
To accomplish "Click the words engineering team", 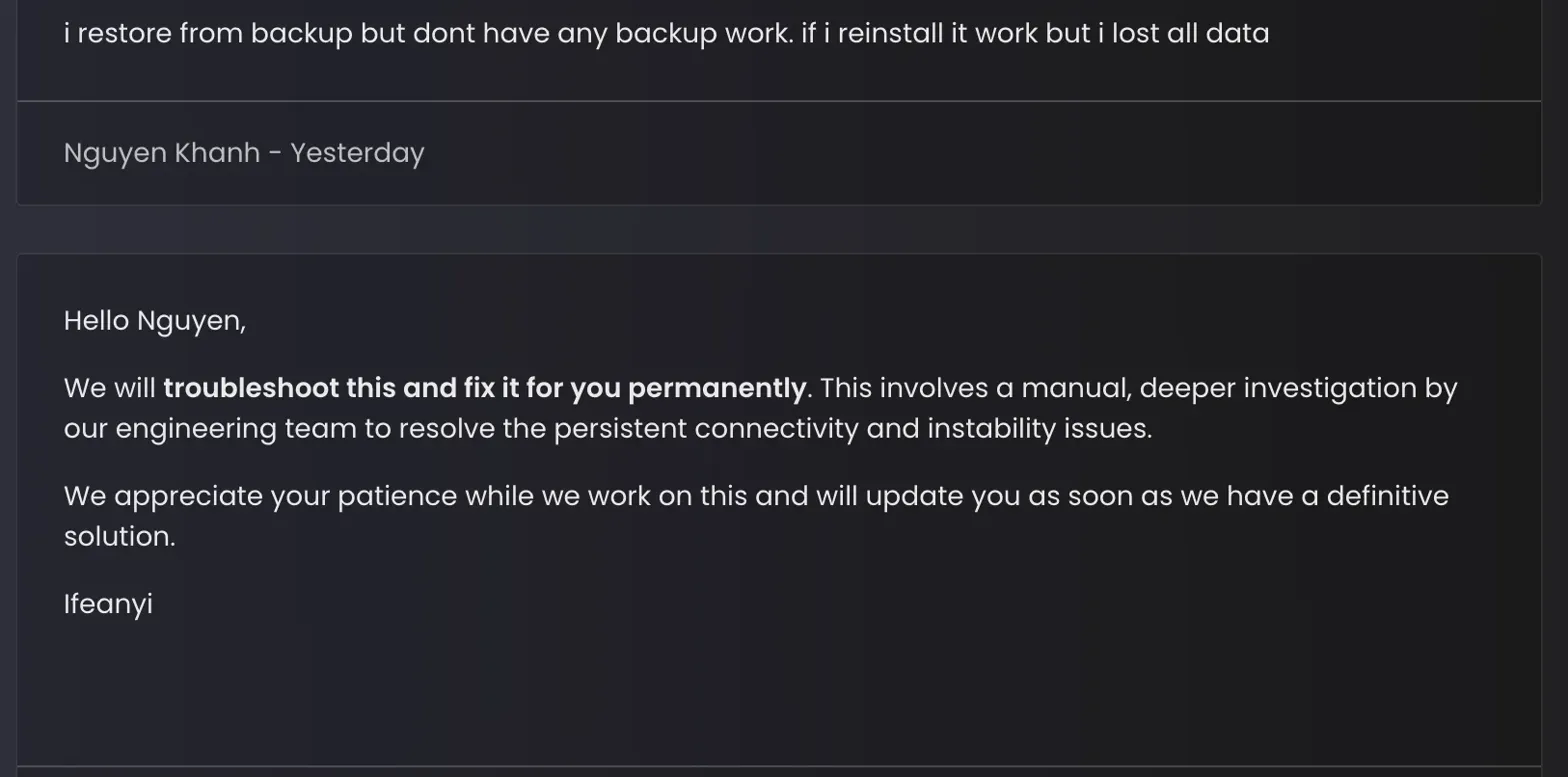I will coord(236,429).
